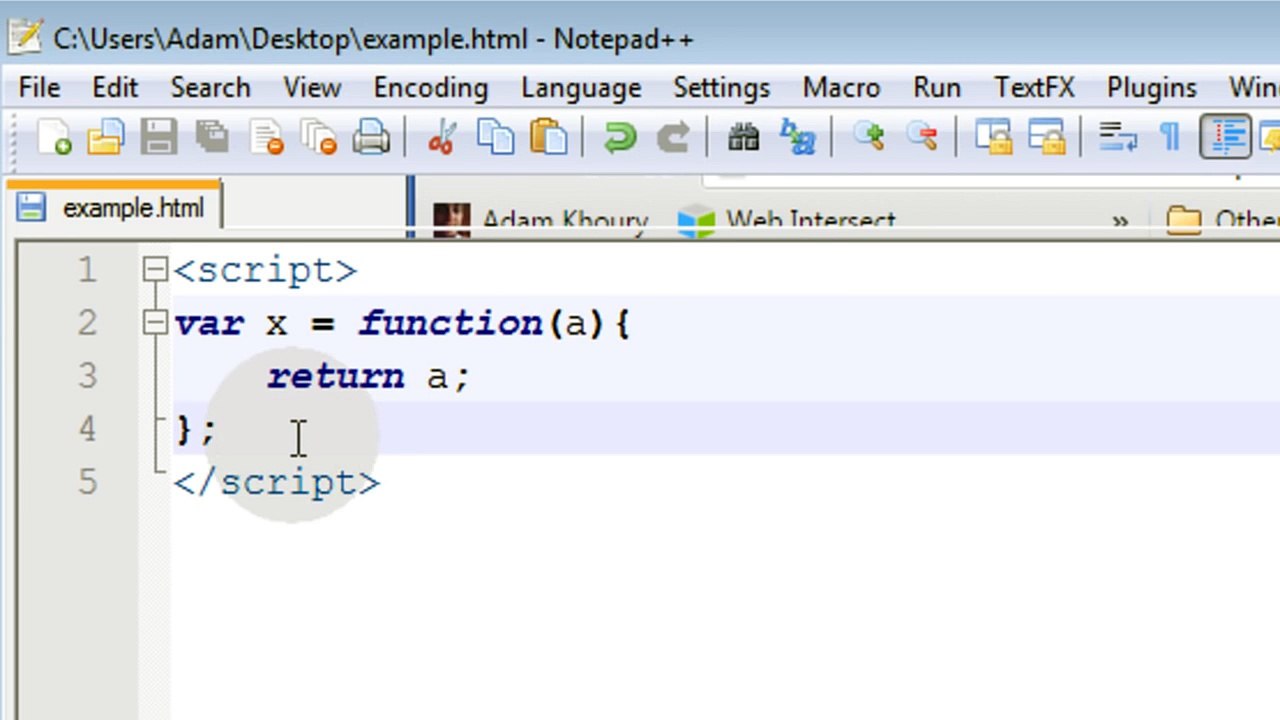The image size is (1280, 720).
Task: Toggle show all characters pilcrow icon
Action: (1170, 137)
